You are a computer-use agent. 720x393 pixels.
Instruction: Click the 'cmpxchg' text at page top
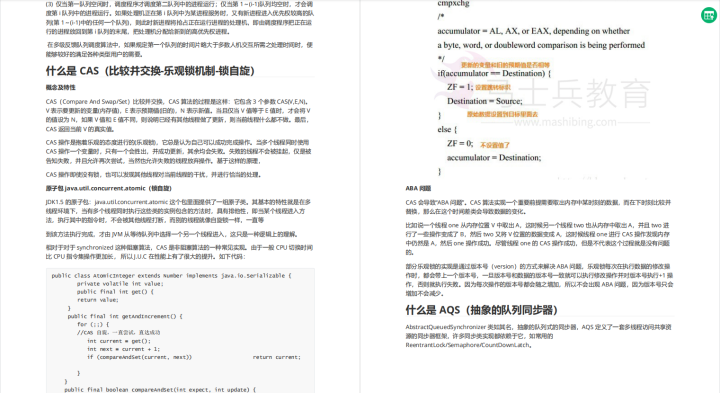tap(454, 4)
